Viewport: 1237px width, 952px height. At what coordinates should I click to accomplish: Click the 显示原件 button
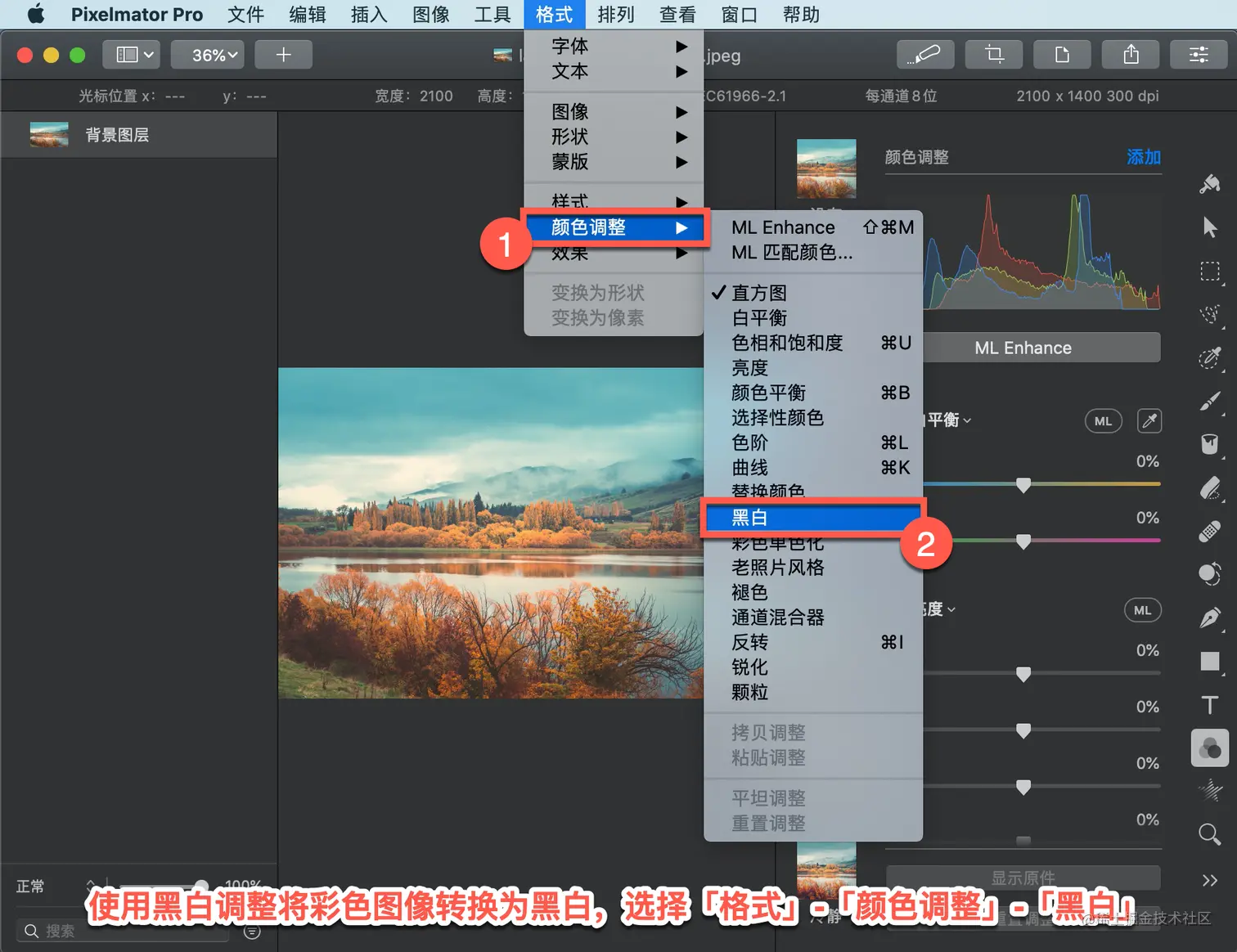1023,878
